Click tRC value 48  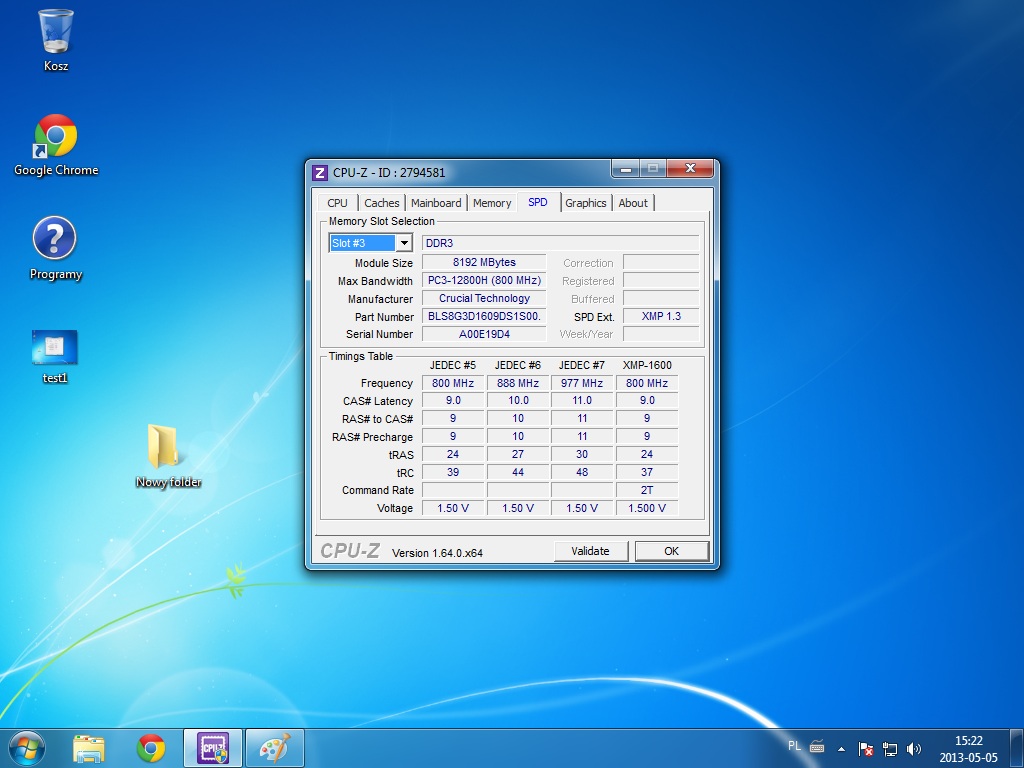pos(582,472)
